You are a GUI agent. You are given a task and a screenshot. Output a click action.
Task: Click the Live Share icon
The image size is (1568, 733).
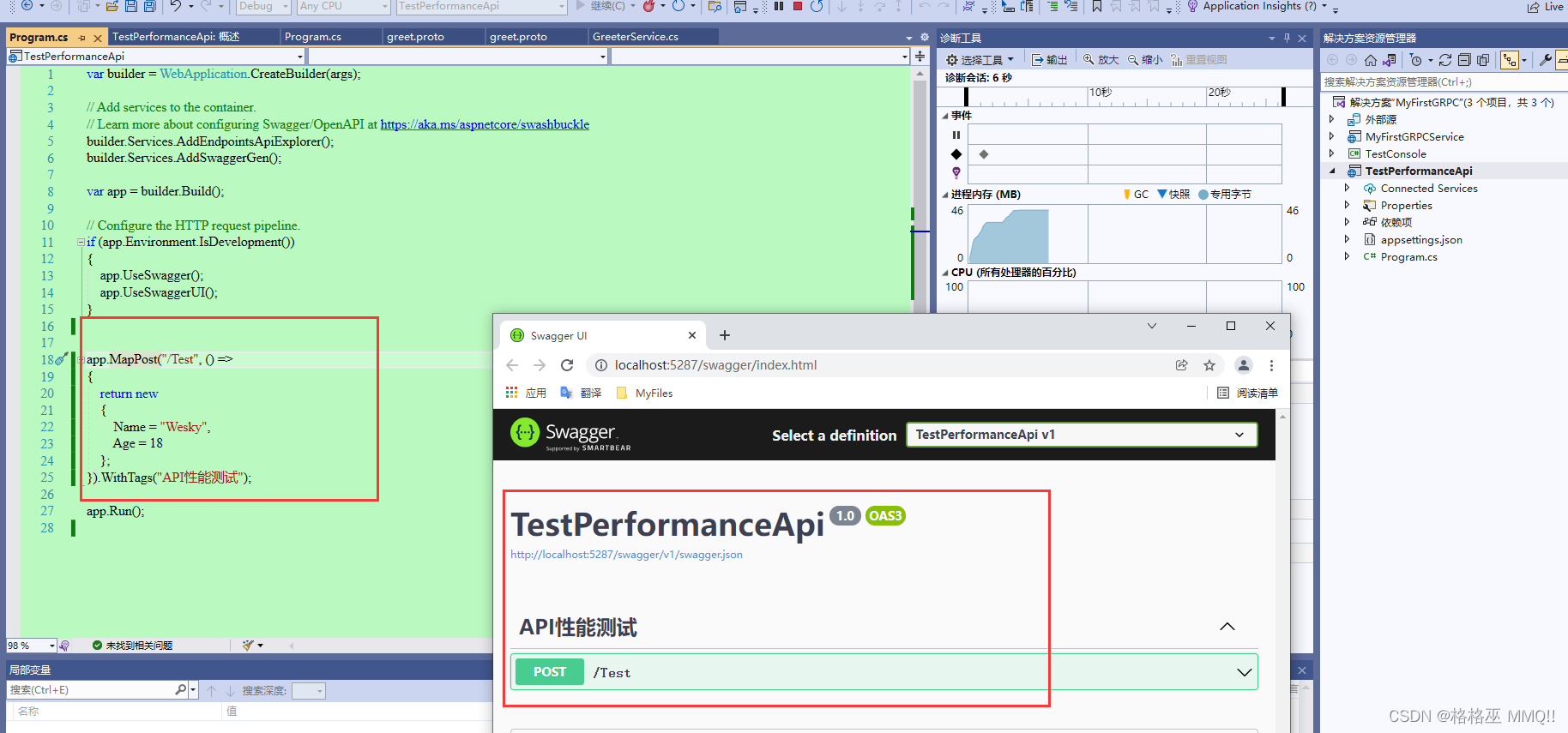[1534, 7]
